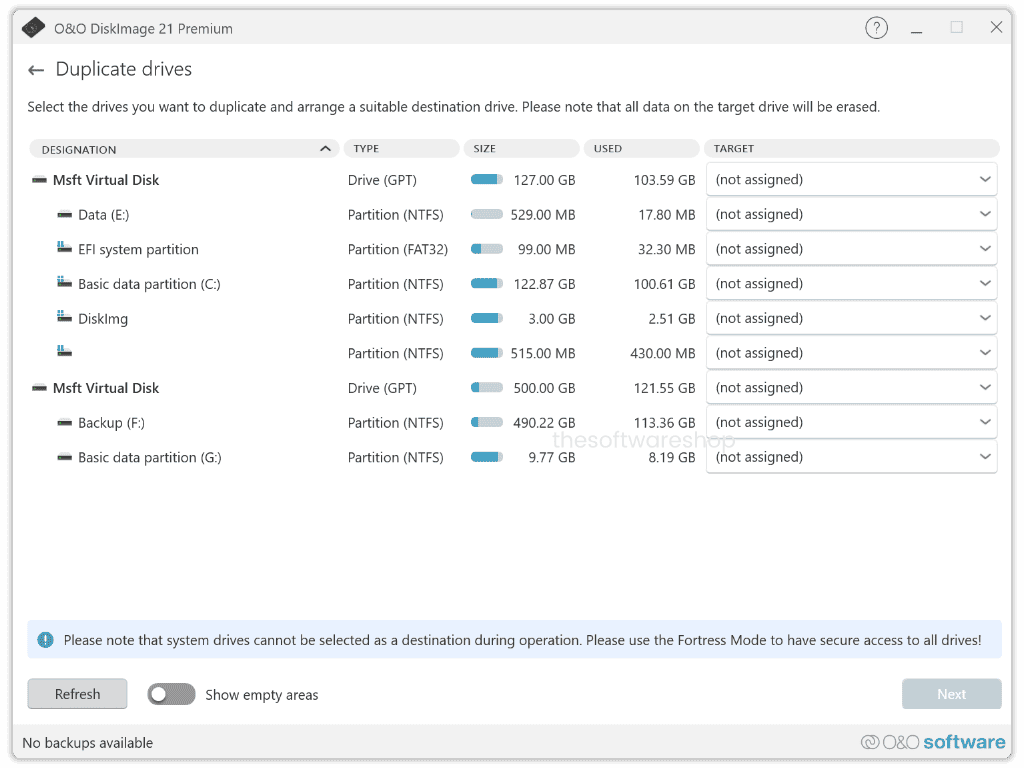
Task: Click the USED column header
Action: [x=642, y=148]
